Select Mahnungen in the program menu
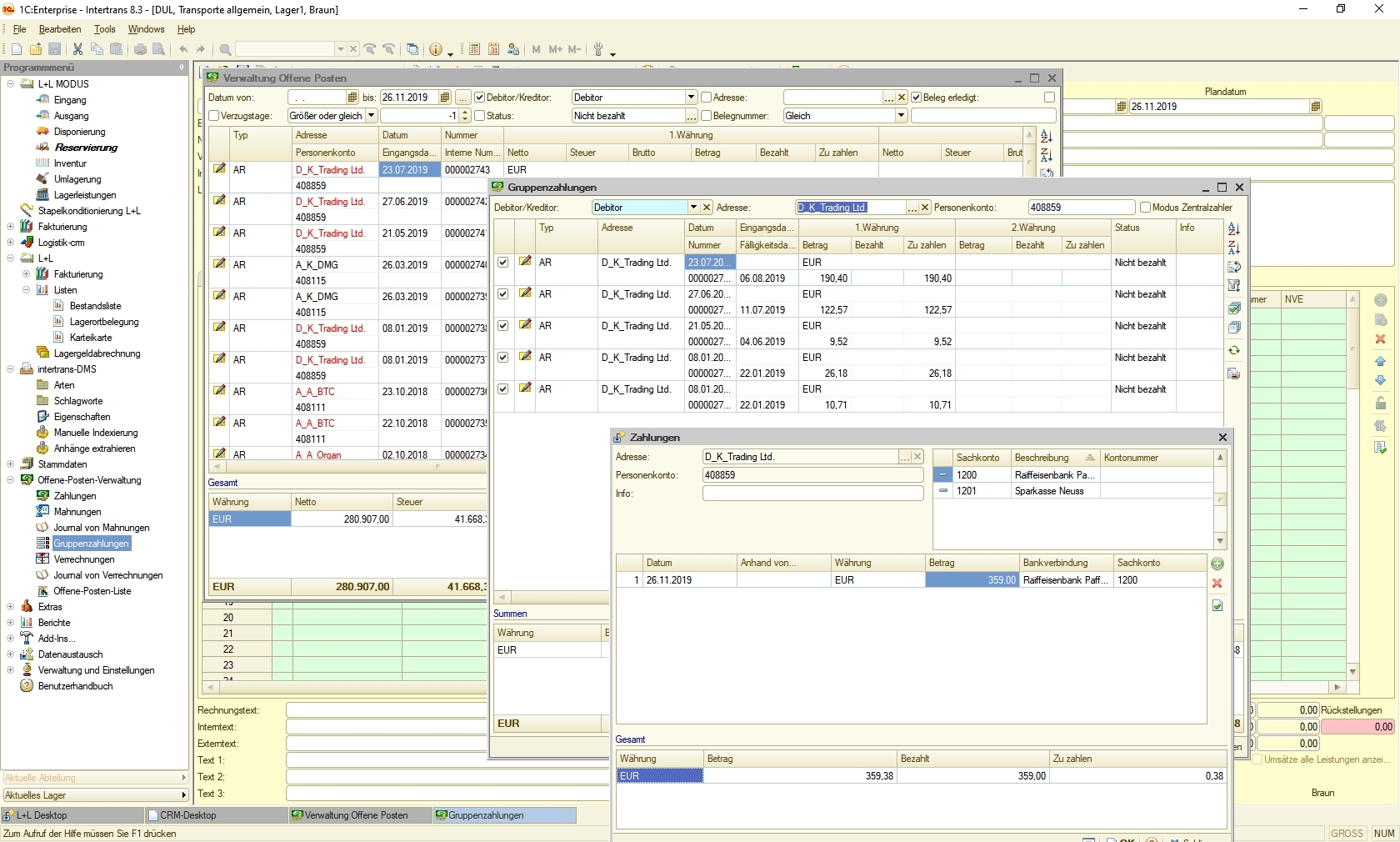 (x=77, y=512)
